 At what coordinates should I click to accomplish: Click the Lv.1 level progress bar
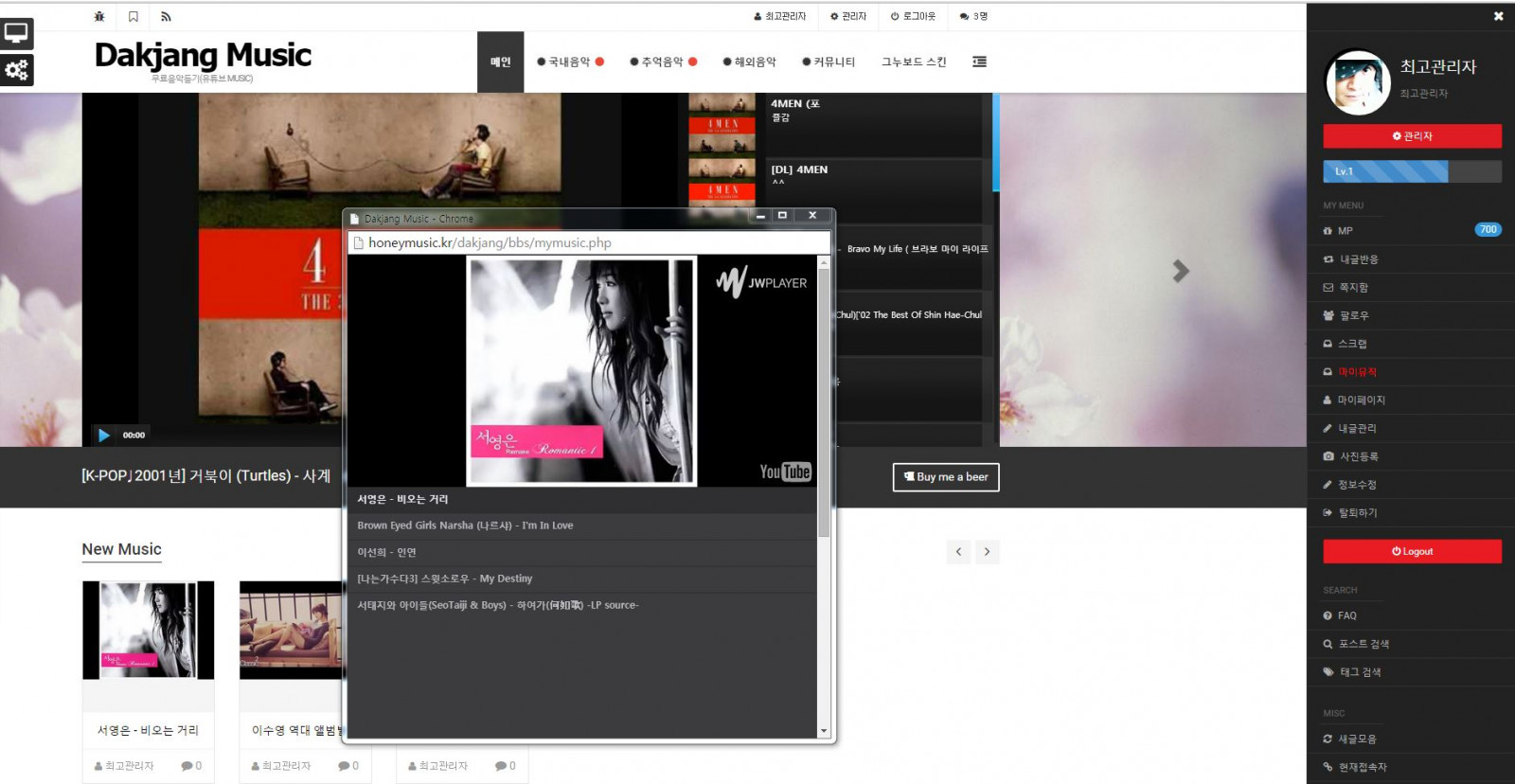point(1412,171)
